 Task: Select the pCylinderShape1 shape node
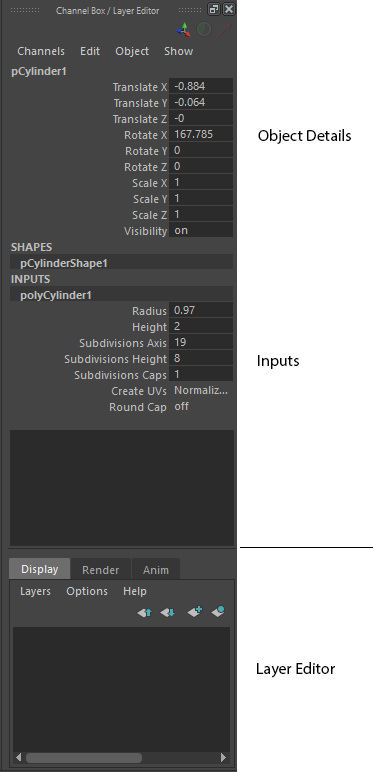pyautogui.click(x=121, y=263)
